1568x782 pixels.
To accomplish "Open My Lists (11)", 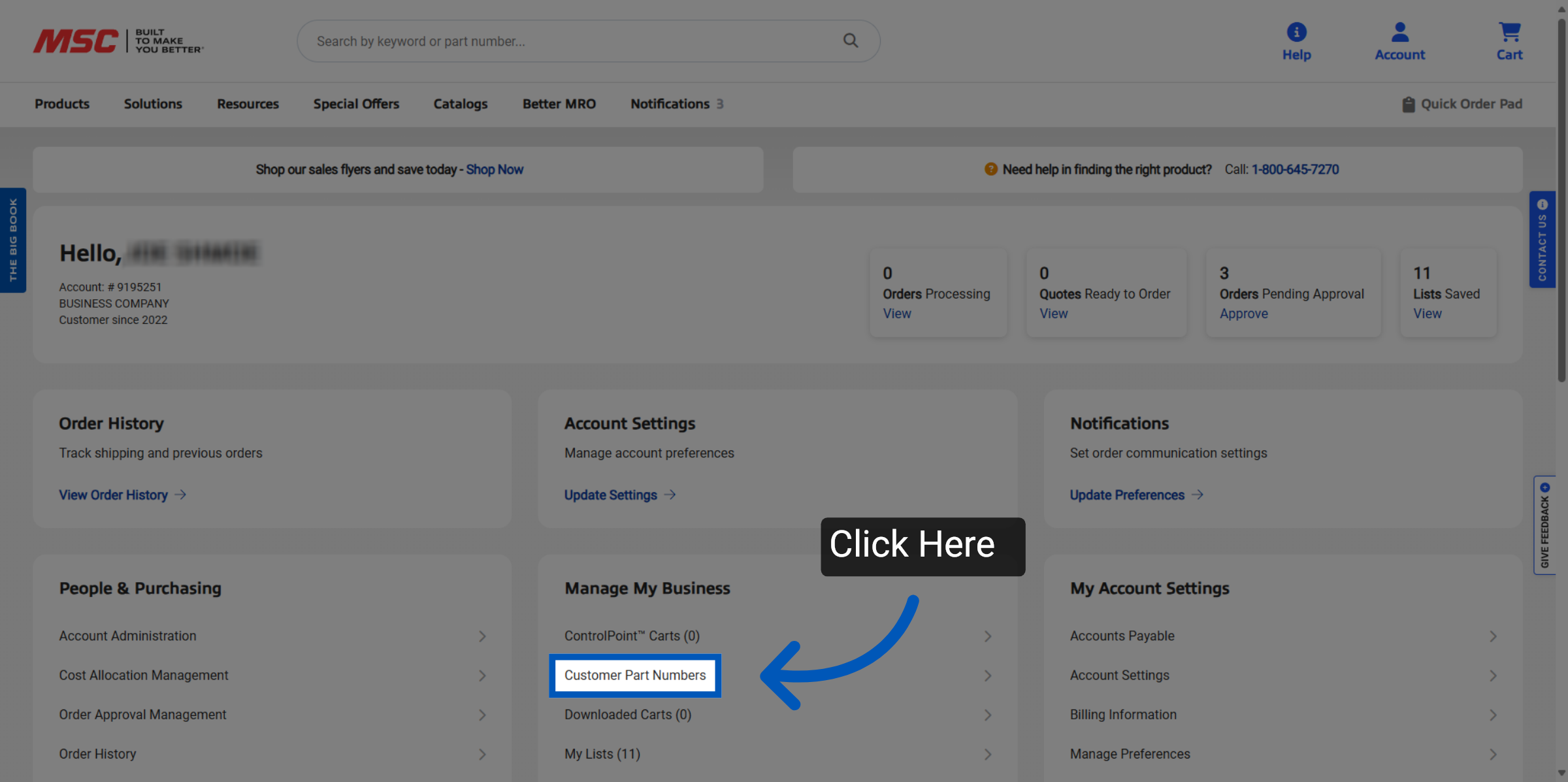I will coord(602,754).
